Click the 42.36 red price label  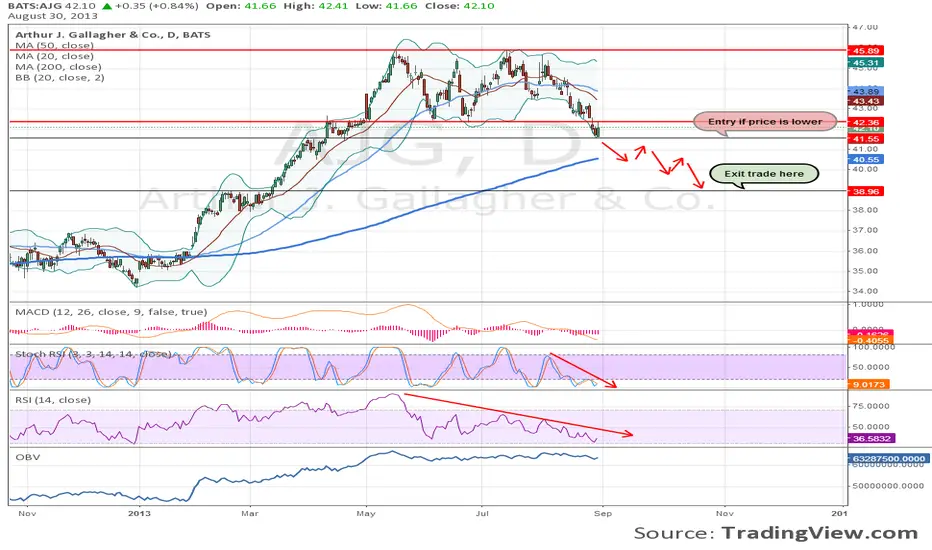click(866, 122)
